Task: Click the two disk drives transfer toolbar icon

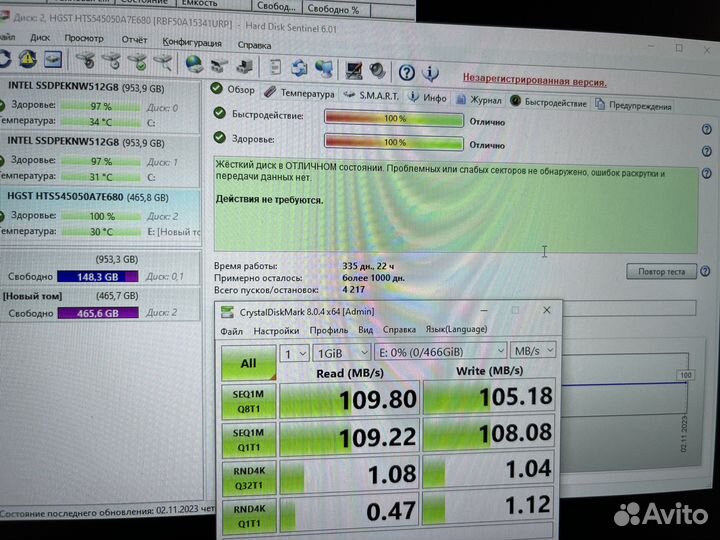Action: 219,65
